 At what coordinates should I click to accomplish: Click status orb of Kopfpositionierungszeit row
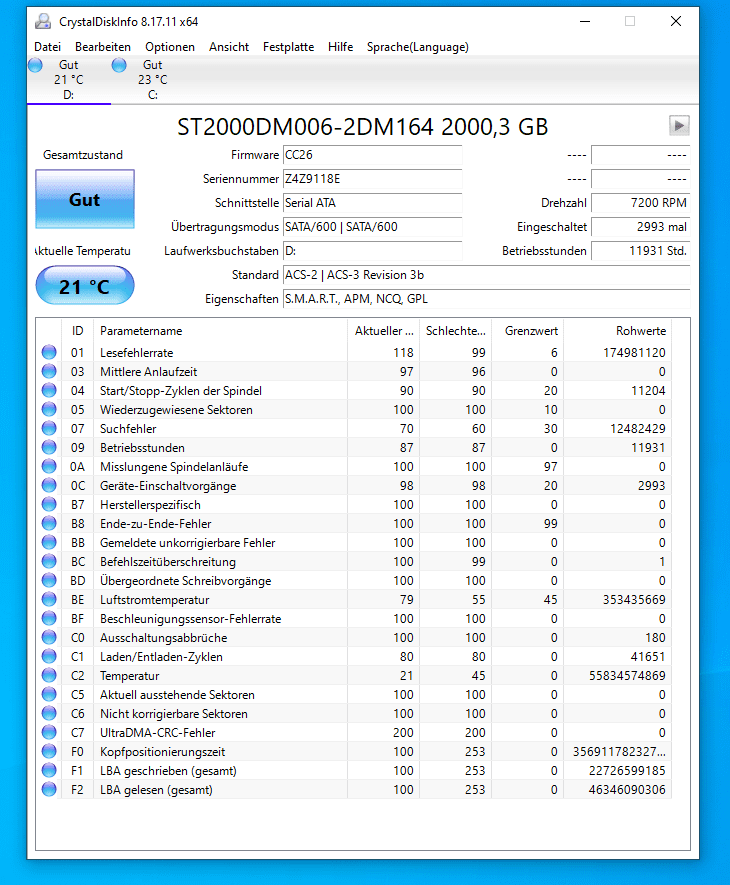tap(49, 751)
